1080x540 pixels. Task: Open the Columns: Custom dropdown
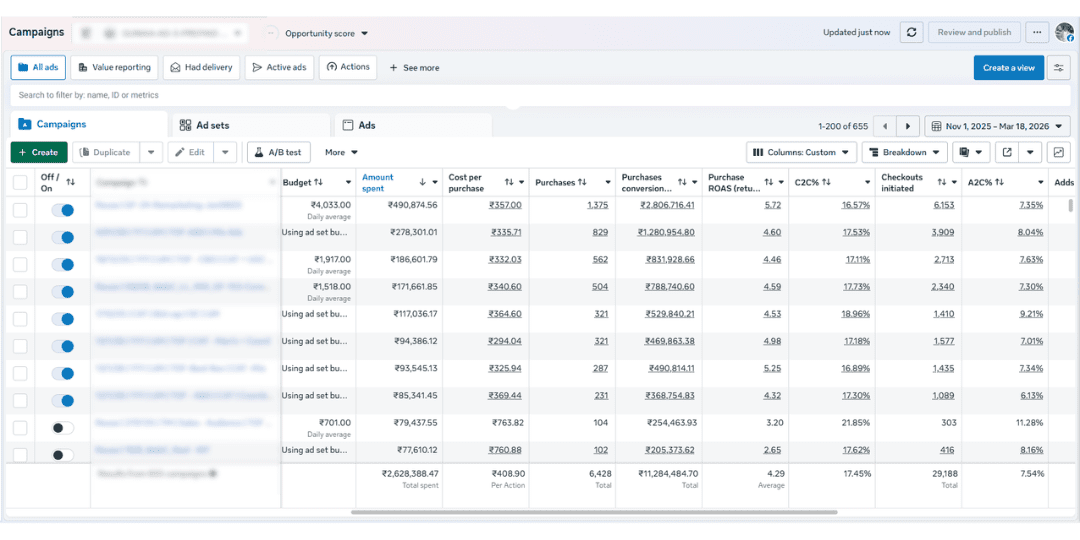[x=801, y=152]
